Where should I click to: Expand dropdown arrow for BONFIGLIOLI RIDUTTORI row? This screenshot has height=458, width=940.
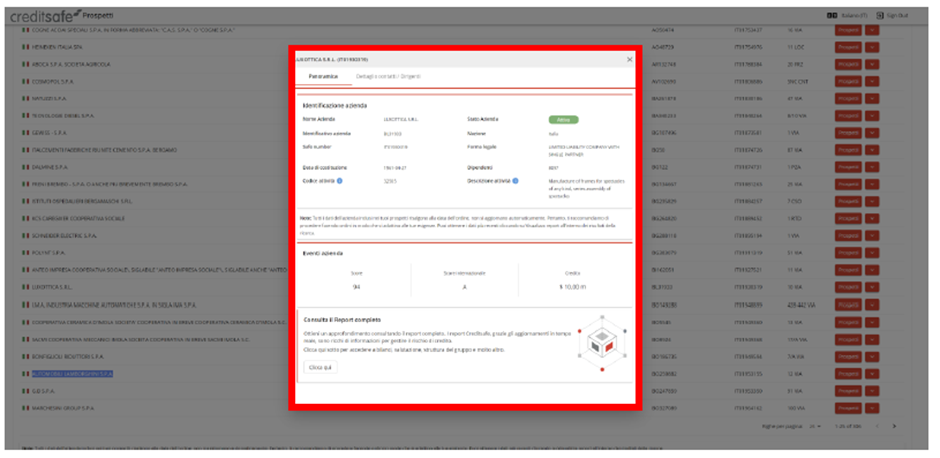(x=872, y=357)
